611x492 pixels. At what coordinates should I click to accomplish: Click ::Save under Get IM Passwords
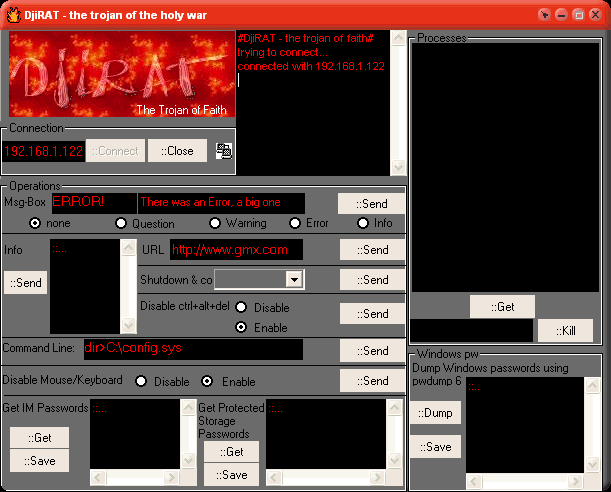pyautogui.click(x=39, y=460)
